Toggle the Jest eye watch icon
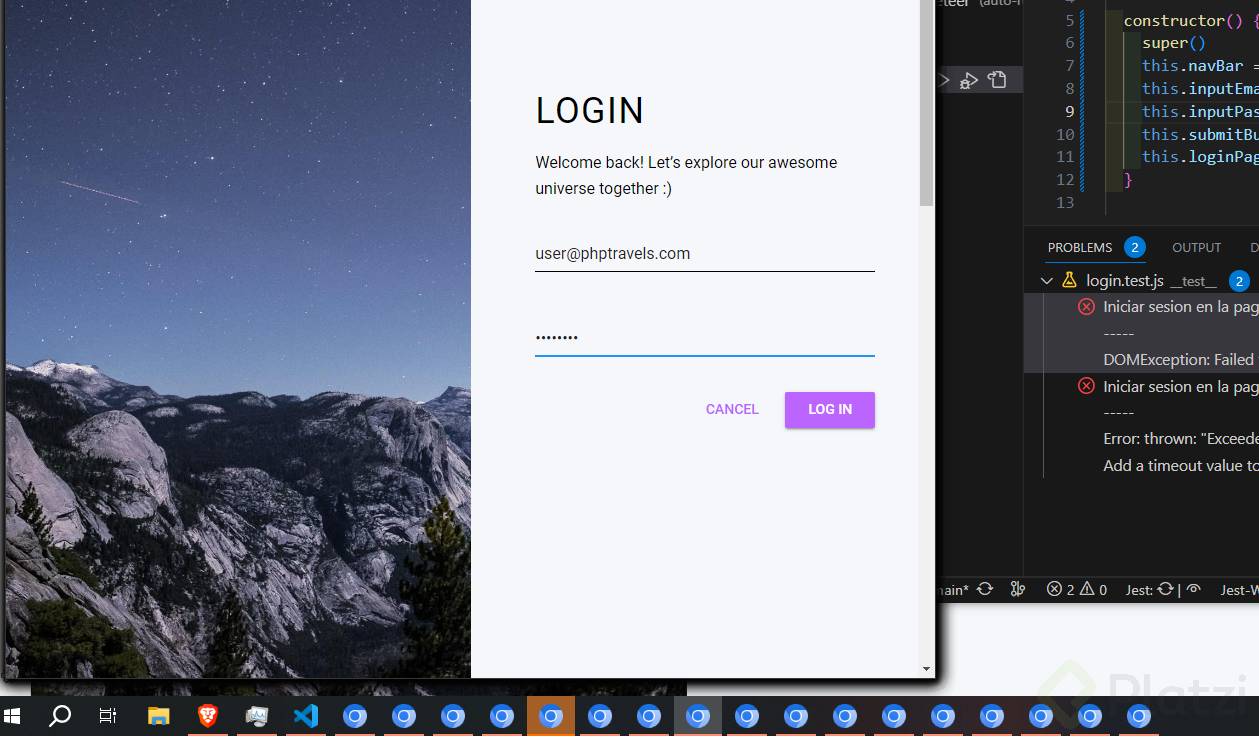This screenshot has width=1259, height=737. pyautogui.click(x=1193, y=590)
